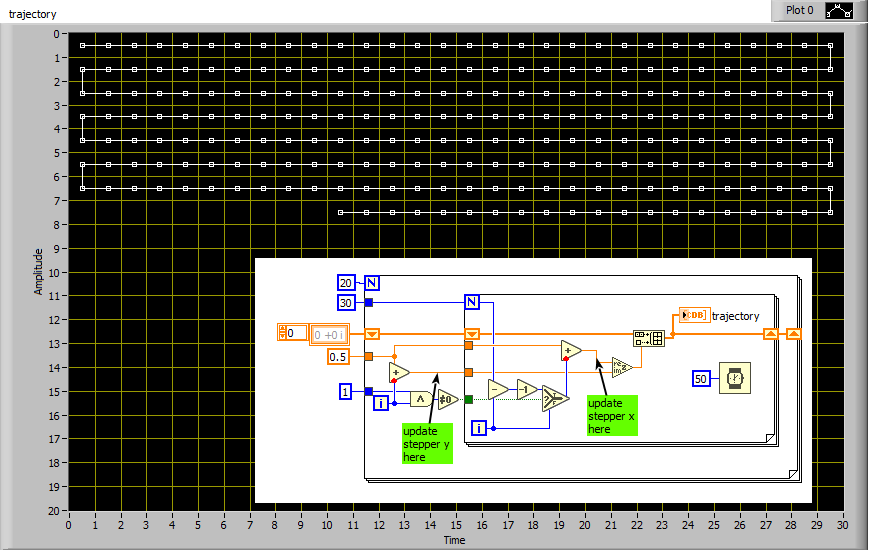Click the orange tunnel wired to constant 0.5
This screenshot has width=869, height=553.
coord(369,357)
